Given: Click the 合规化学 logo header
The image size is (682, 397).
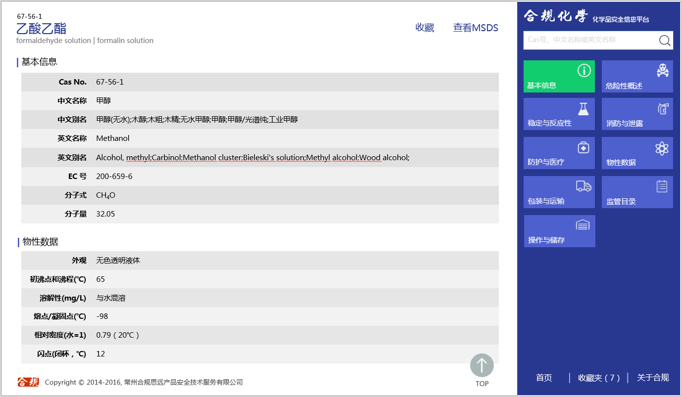Looking at the screenshot, I should 586,17.
